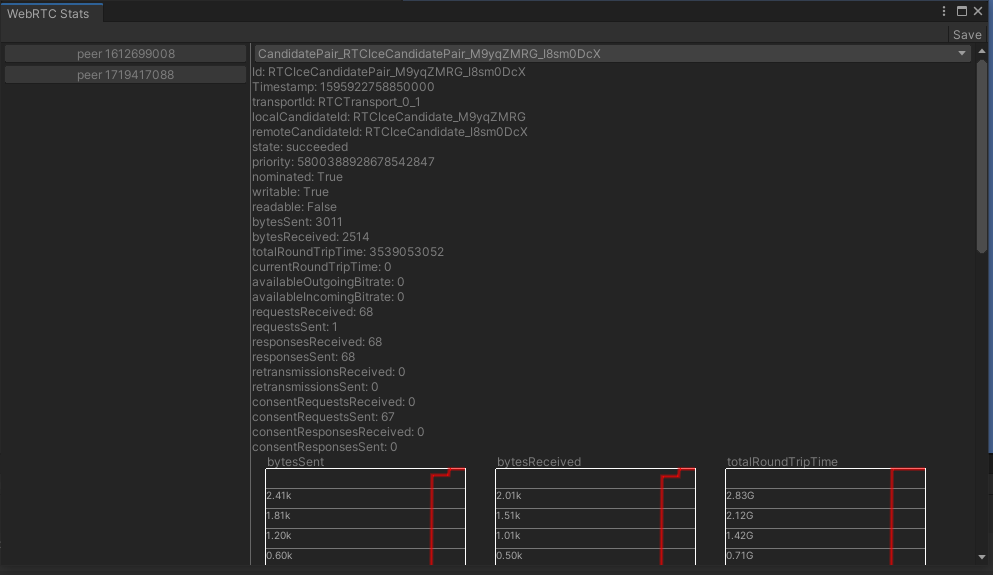Viewport: 993px width, 575px height.
Task: Click the 'requestsReceived: 68' line
Action: [313, 312]
